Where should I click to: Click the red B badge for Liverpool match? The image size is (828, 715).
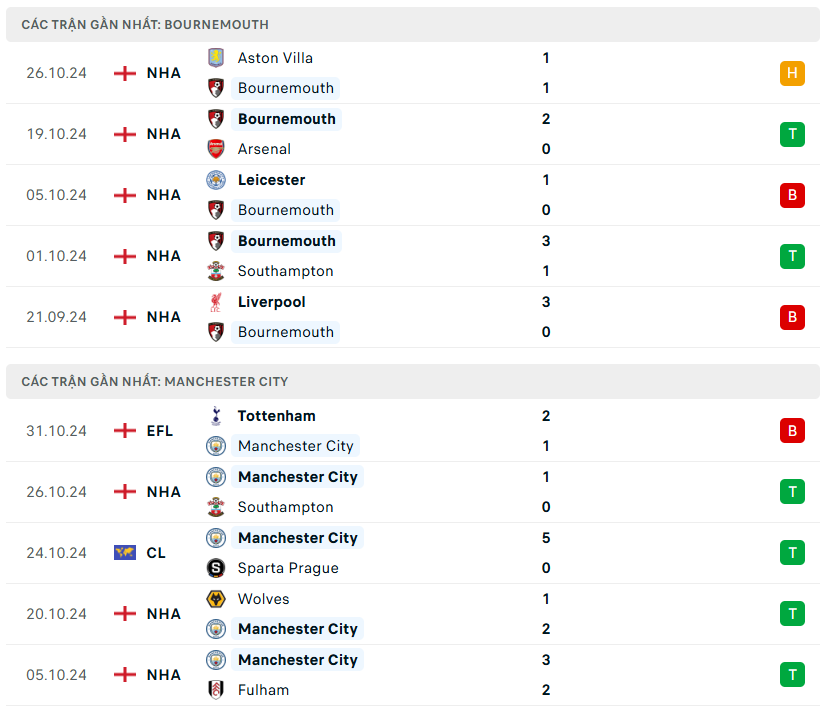click(792, 317)
